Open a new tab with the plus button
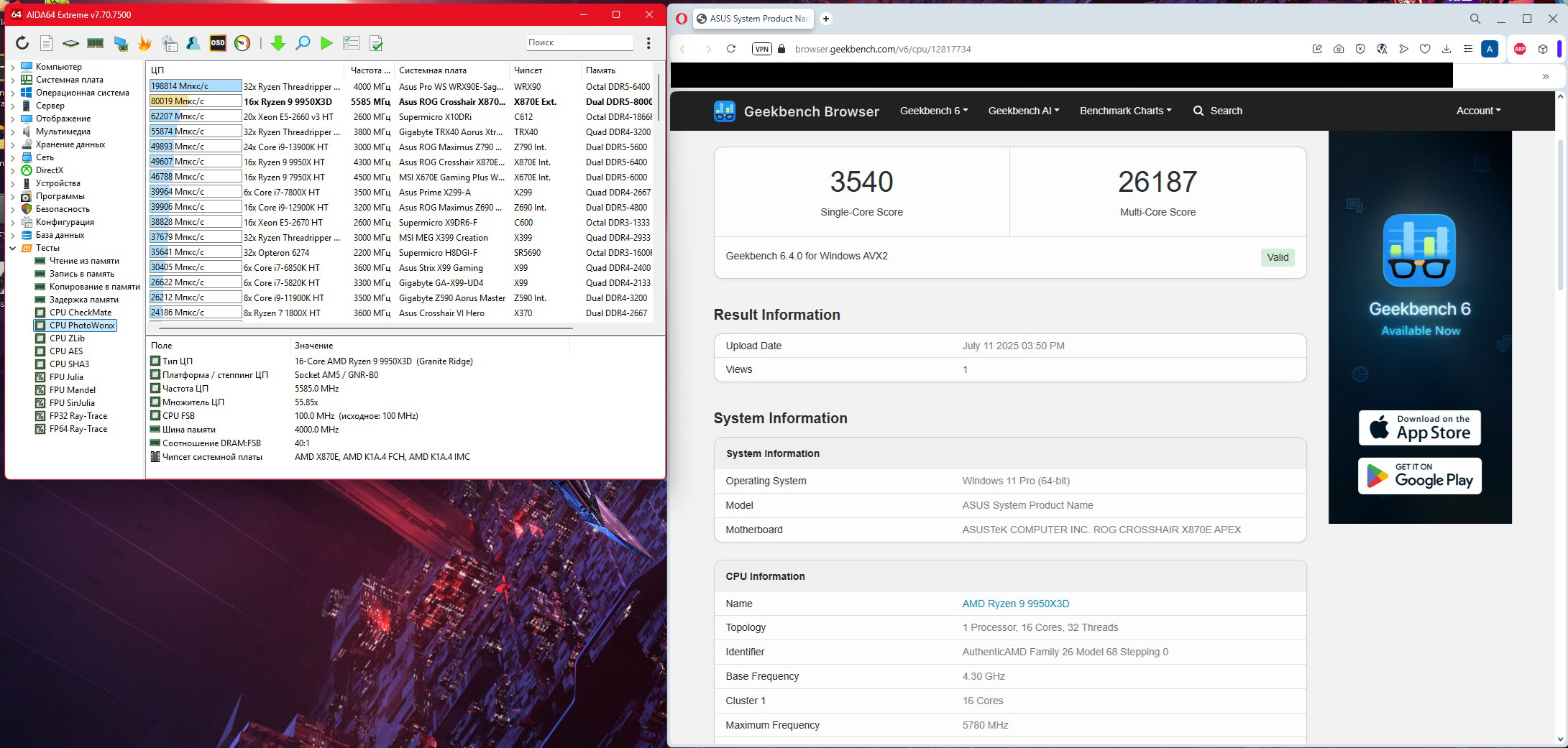The image size is (1568, 748). (x=826, y=19)
